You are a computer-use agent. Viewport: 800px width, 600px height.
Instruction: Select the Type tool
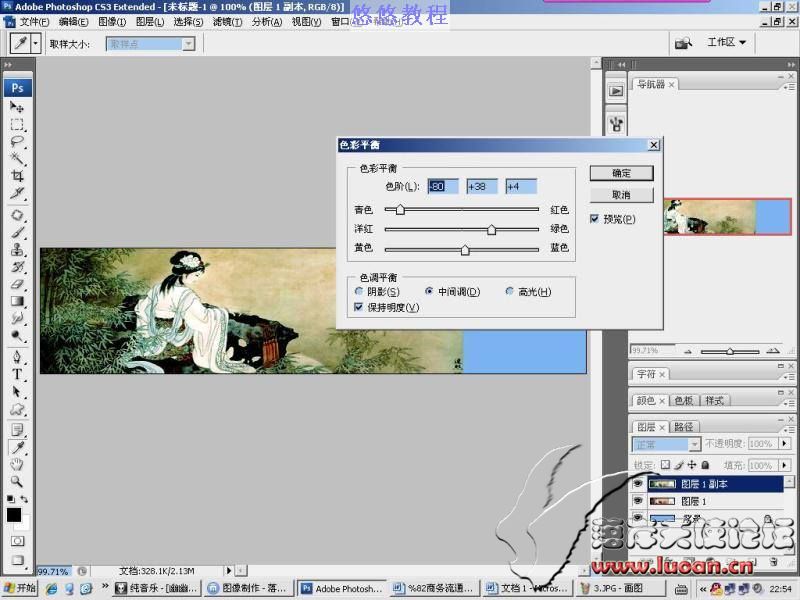17,374
